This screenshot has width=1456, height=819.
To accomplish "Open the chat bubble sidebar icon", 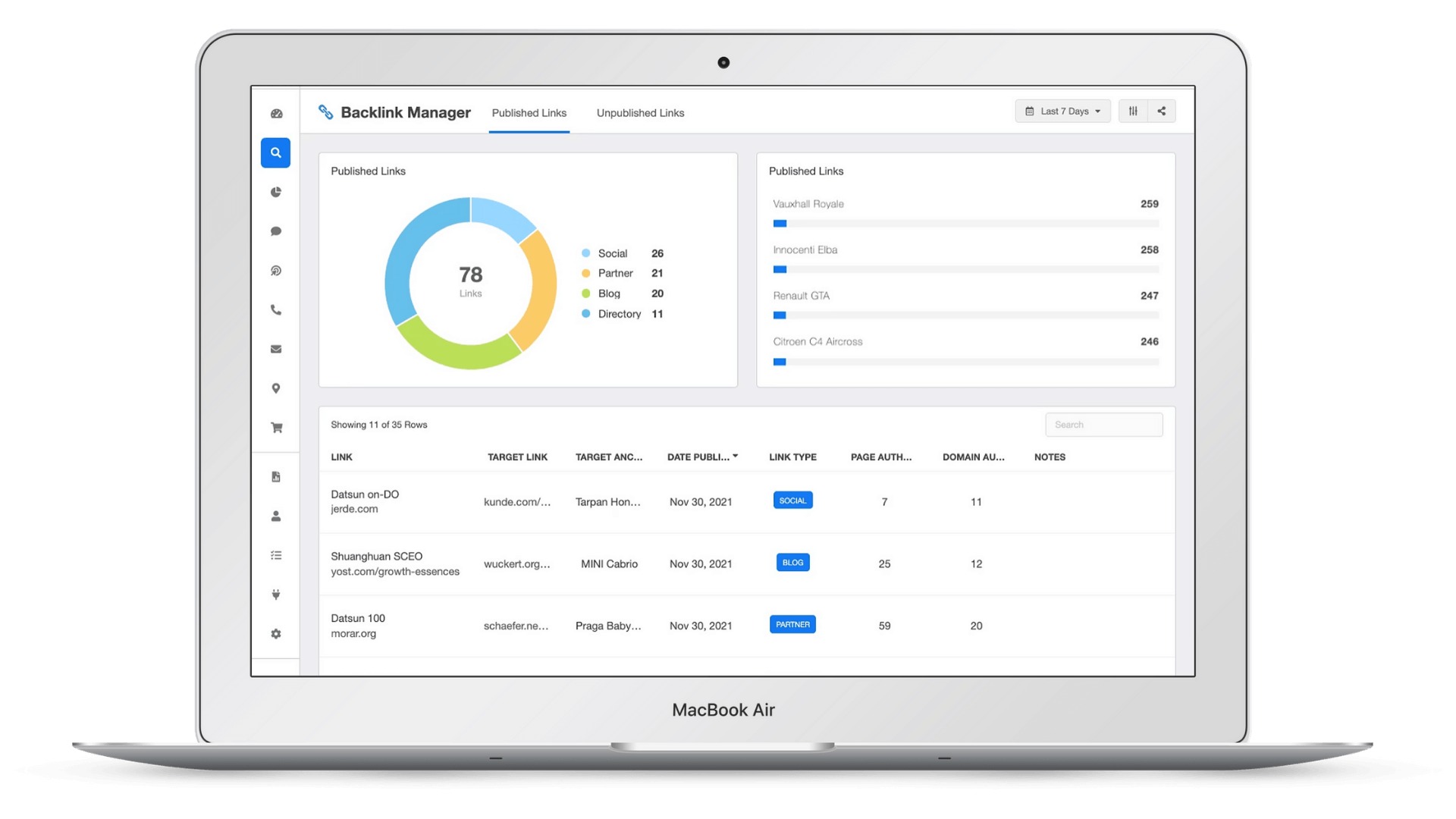I will click(276, 231).
